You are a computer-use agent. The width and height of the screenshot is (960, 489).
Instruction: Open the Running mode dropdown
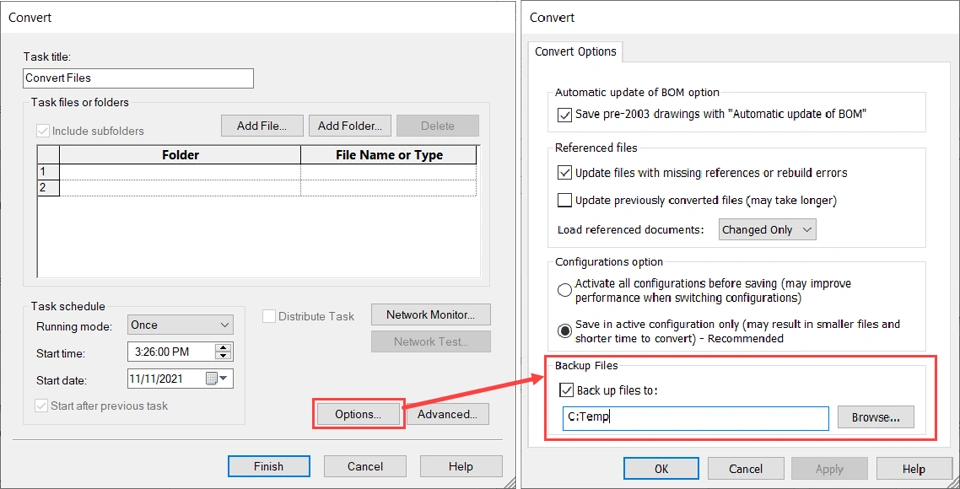click(x=181, y=325)
